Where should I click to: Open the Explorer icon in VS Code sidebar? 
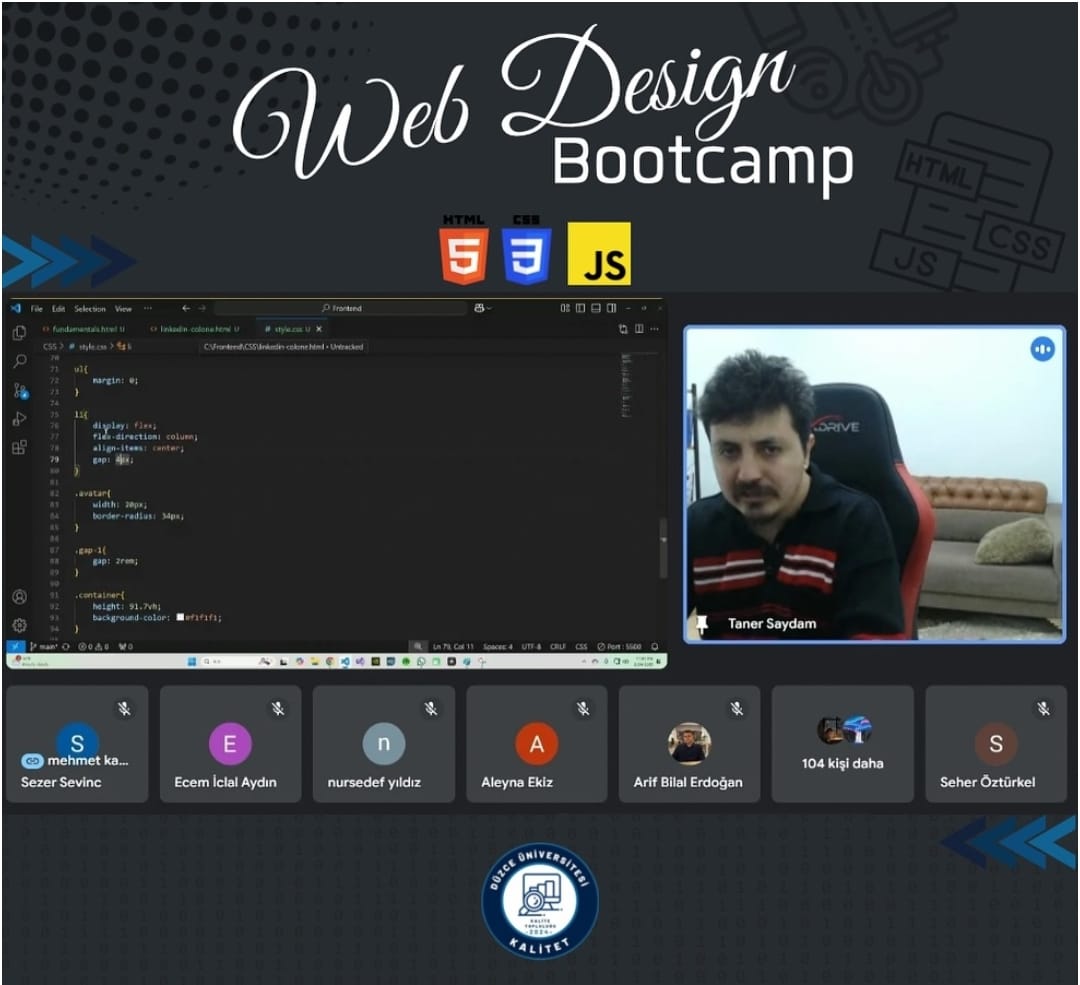point(19,333)
